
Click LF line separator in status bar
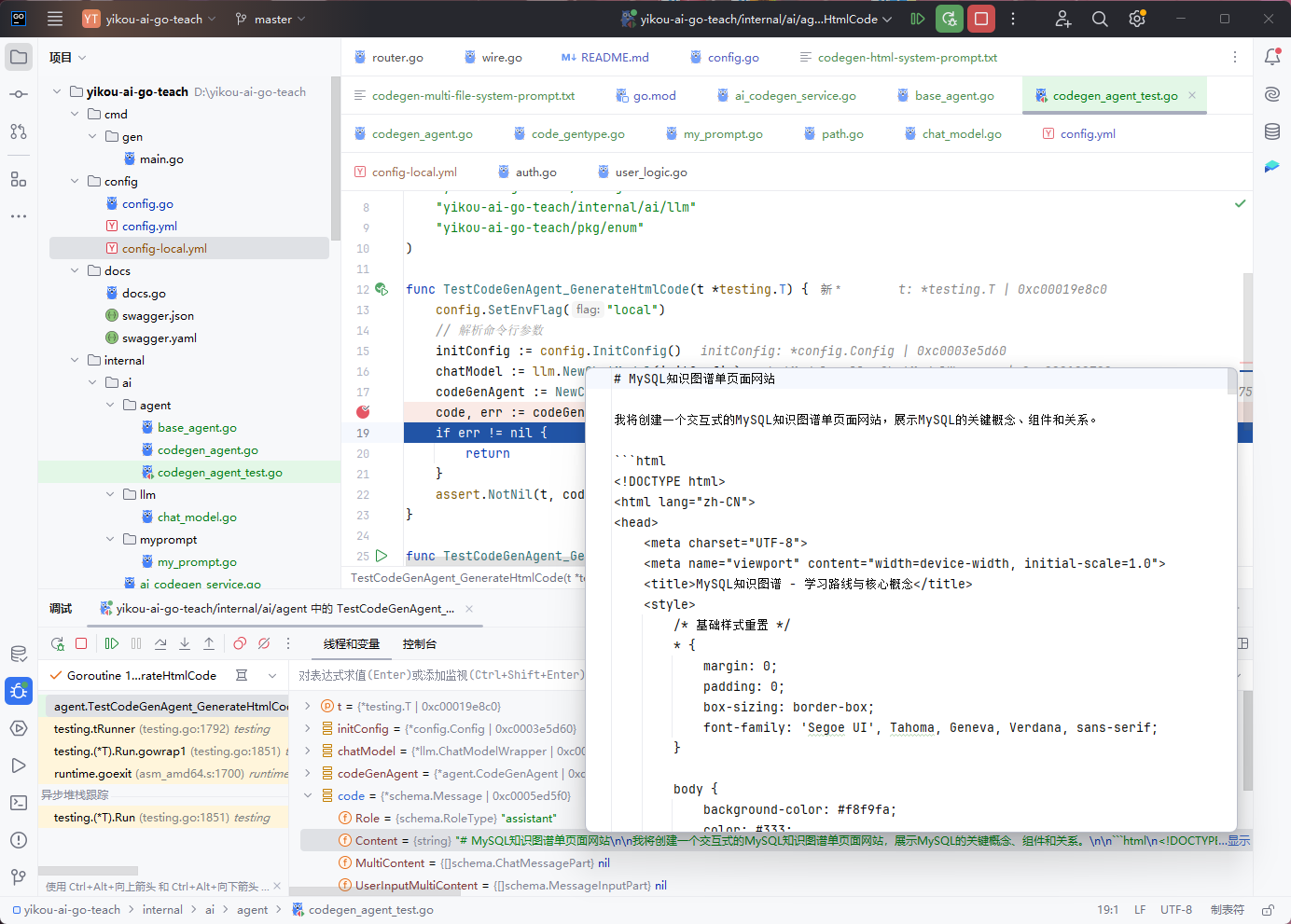pyautogui.click(x=1140, y=910)
